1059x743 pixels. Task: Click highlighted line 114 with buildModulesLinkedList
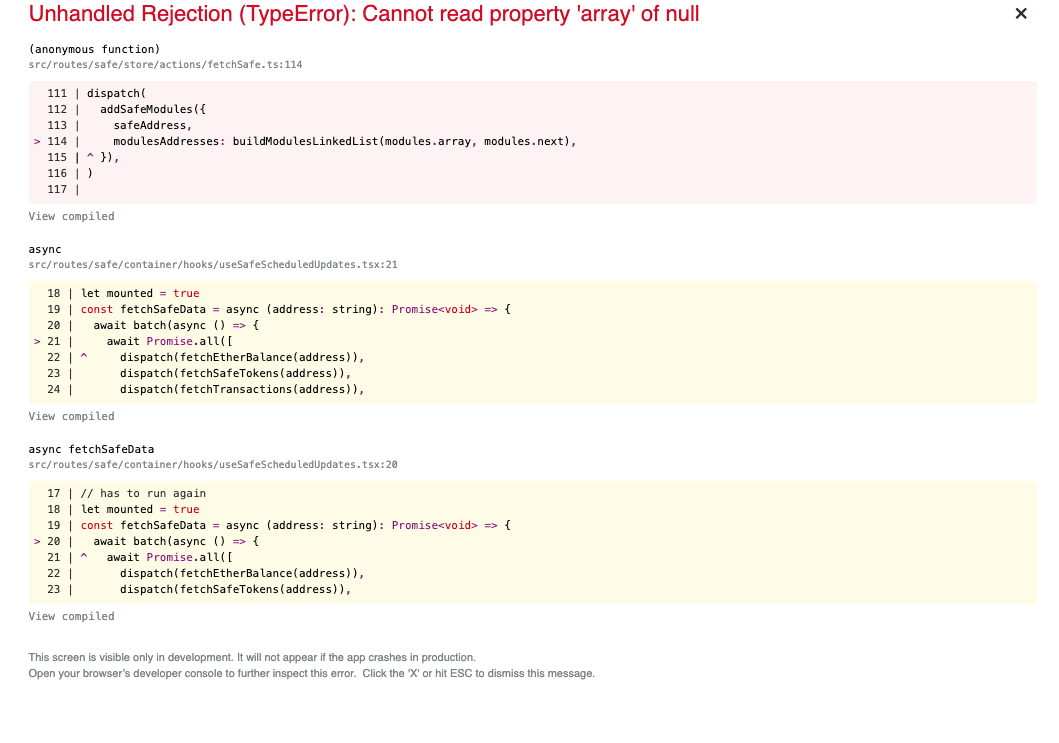click(305, 141)
